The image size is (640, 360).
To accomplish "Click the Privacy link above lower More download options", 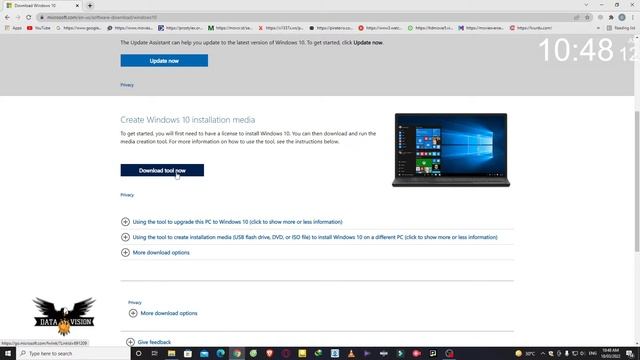I will (135, 302).
